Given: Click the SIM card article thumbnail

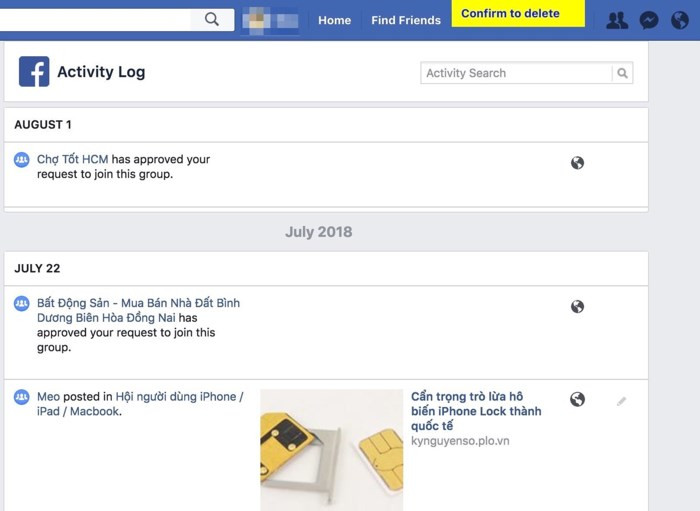Looking at the screenshot, I should (332, 450).
